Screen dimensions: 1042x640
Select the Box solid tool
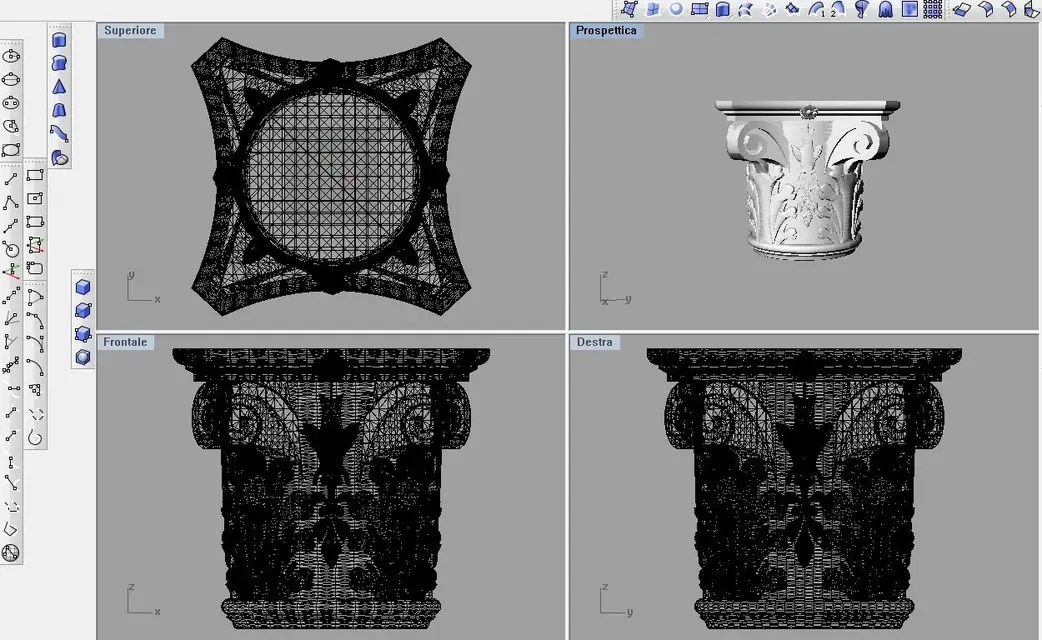pyautogui.click(x=83, y=287)
